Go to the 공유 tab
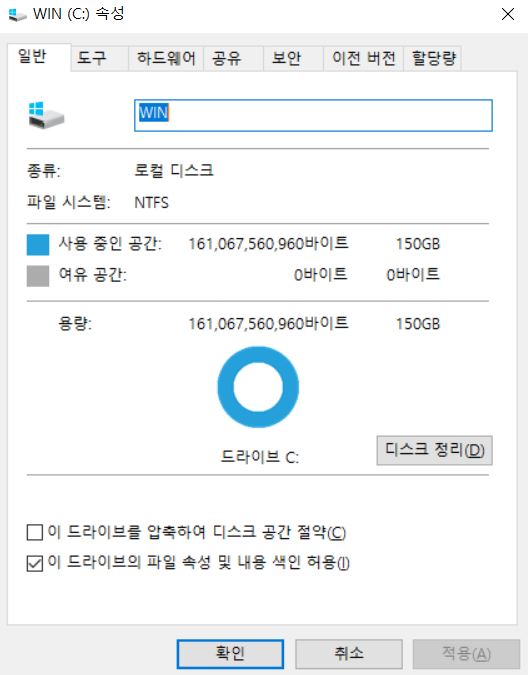The width and height of the screenshot is (528, 675). coord(233,58)
